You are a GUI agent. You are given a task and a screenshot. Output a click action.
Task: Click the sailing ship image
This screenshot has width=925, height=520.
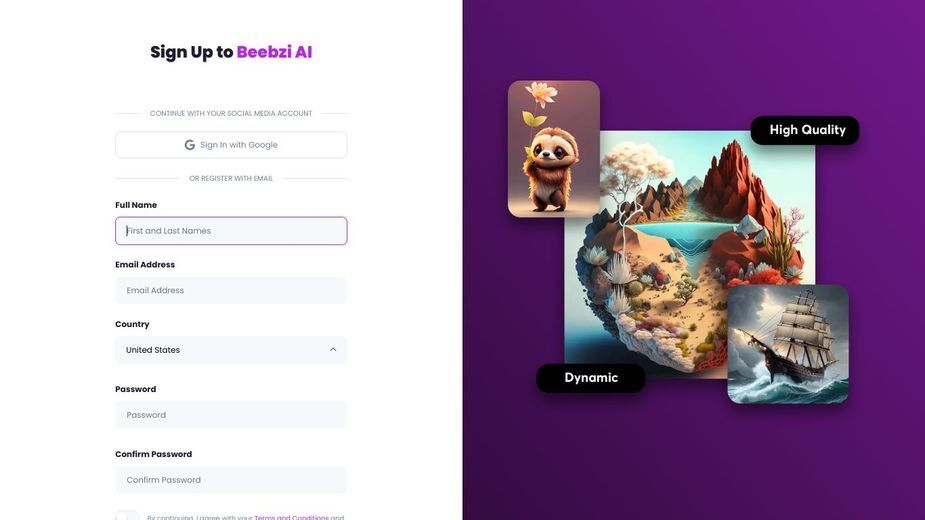click(788, 344)
